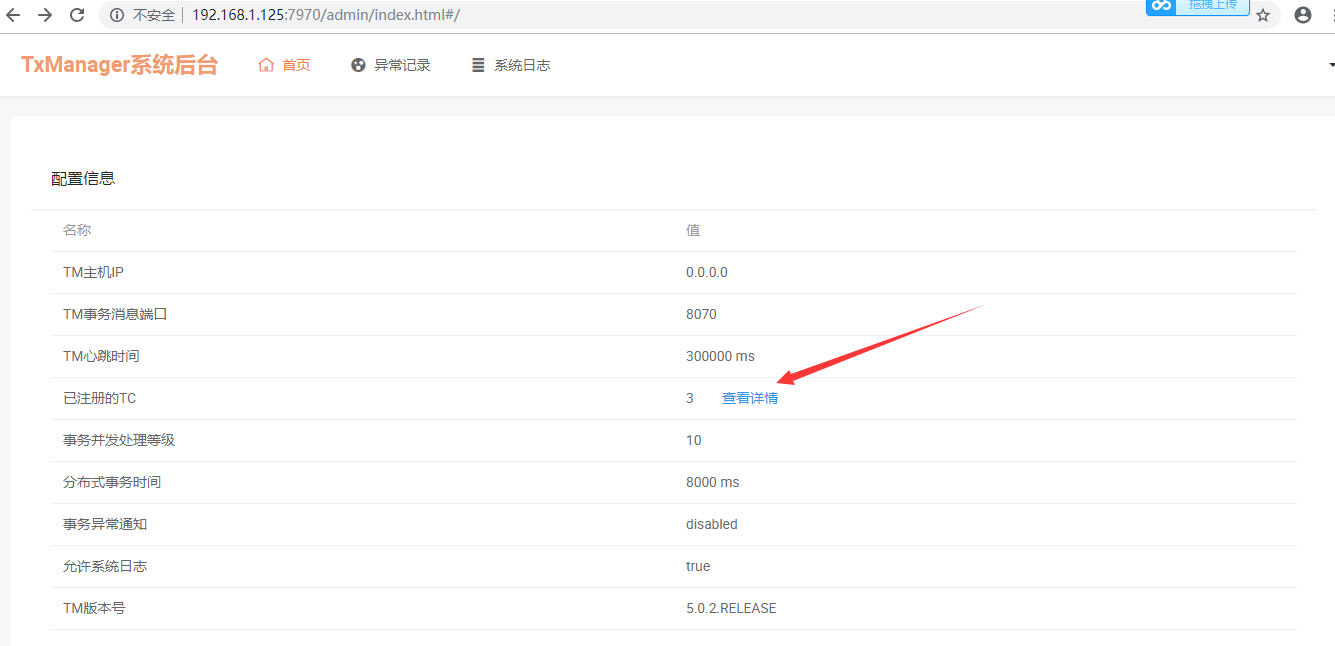Screen dimensions: 1335x646
Task: Select the value 8000 ms
Action: 713,482
